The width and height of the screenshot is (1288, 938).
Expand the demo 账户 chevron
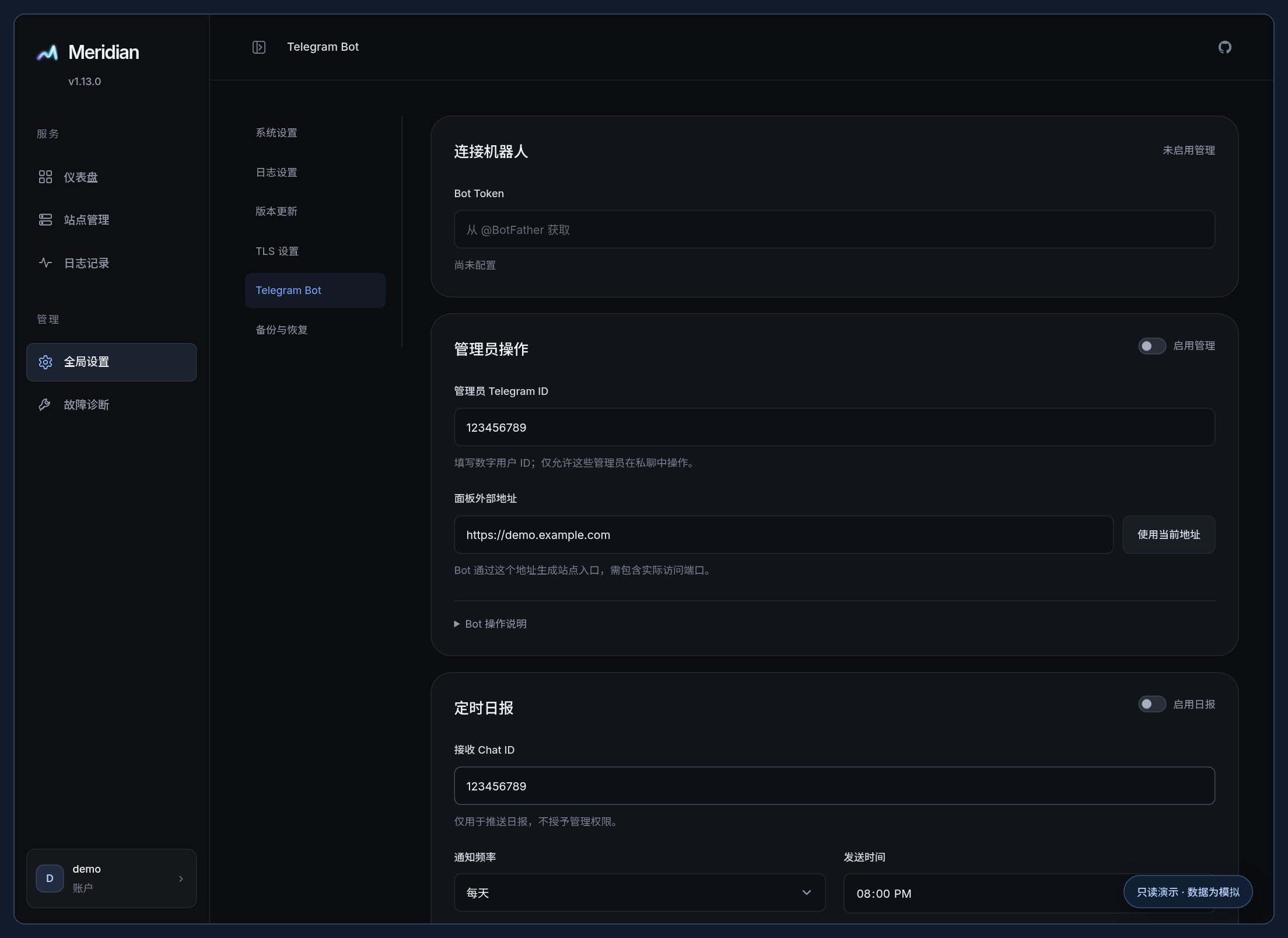[181, 878]
